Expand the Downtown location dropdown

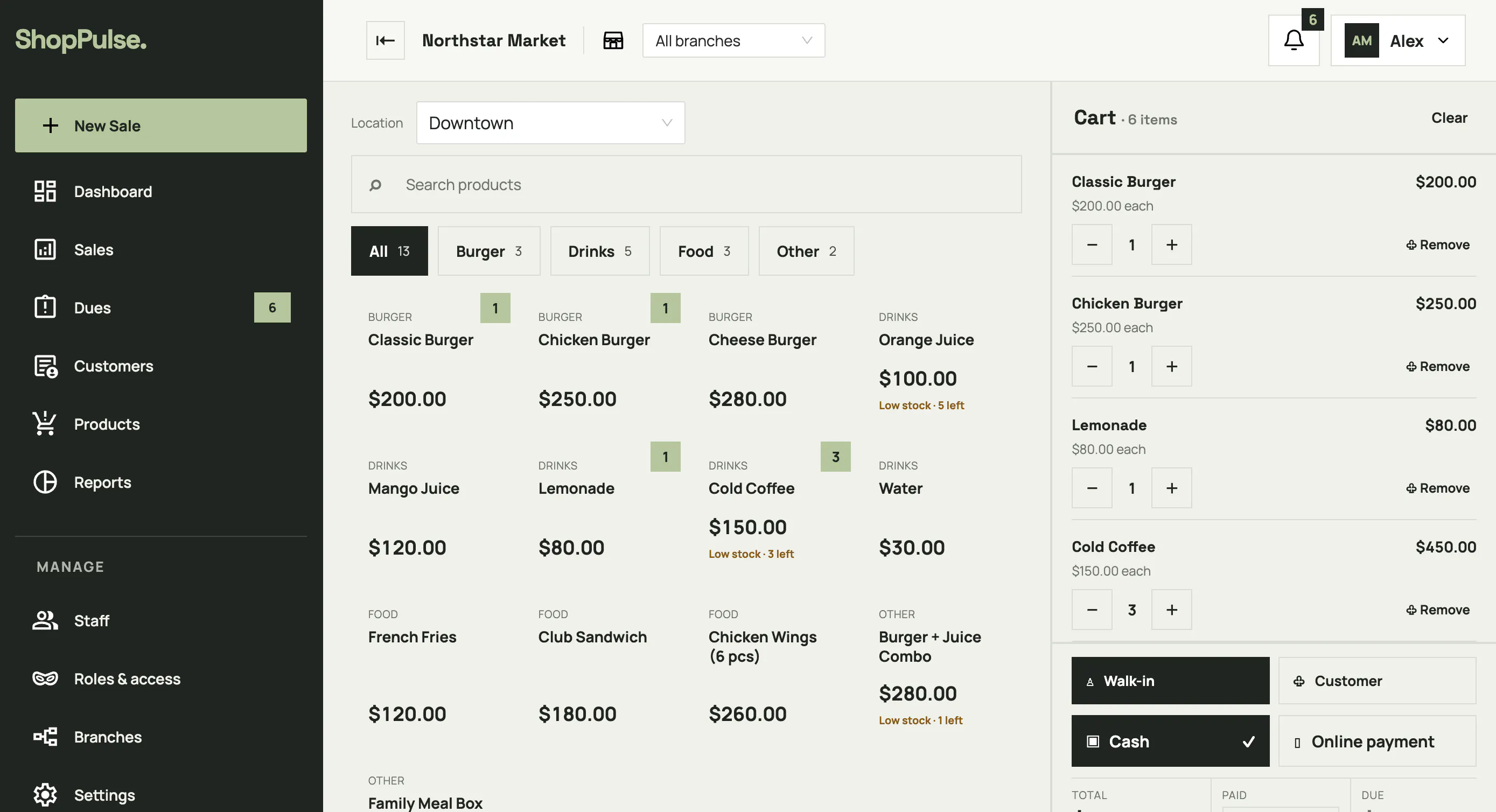[x=550, y=123]
